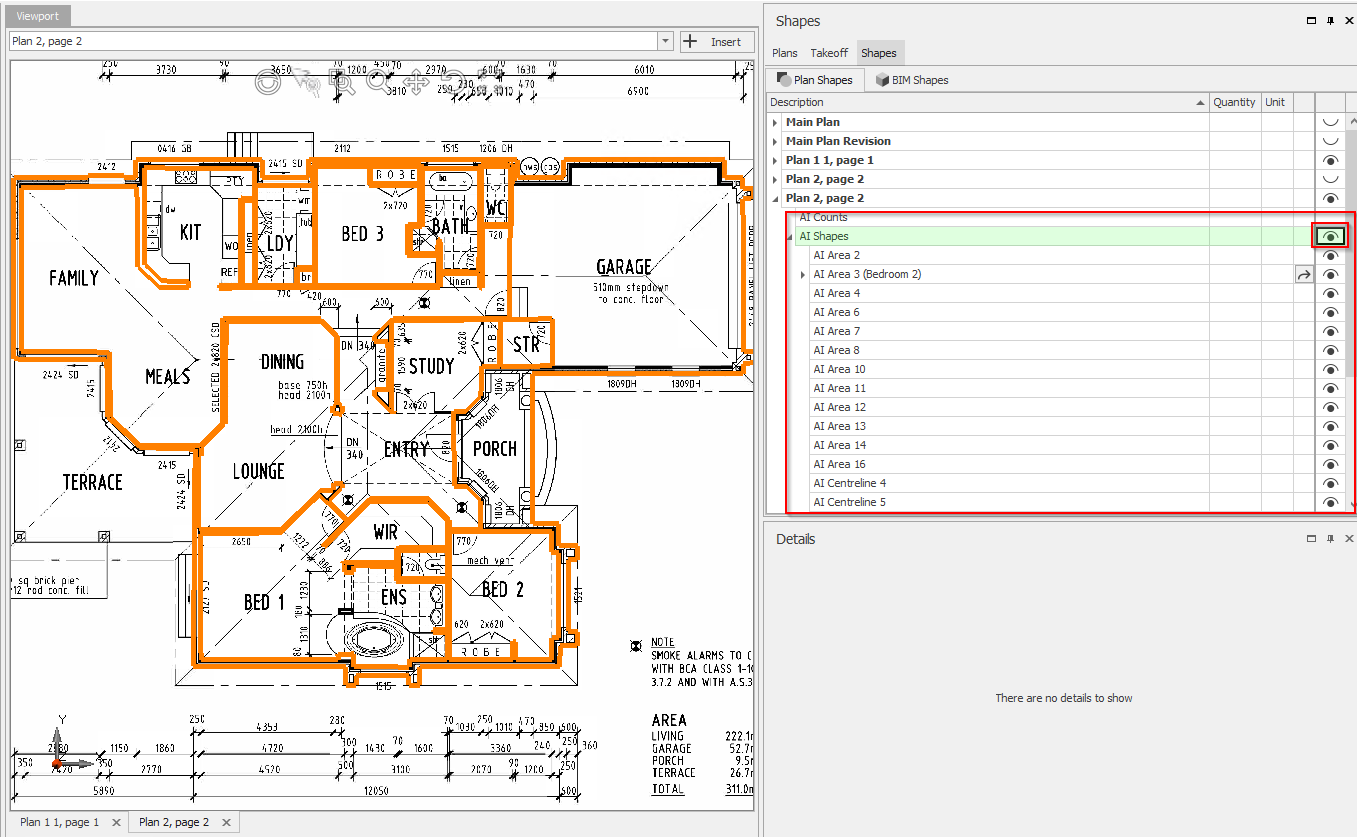Click the Unit column header
The width and height of the screenshot is (1357, 837).
[1275, 102]
